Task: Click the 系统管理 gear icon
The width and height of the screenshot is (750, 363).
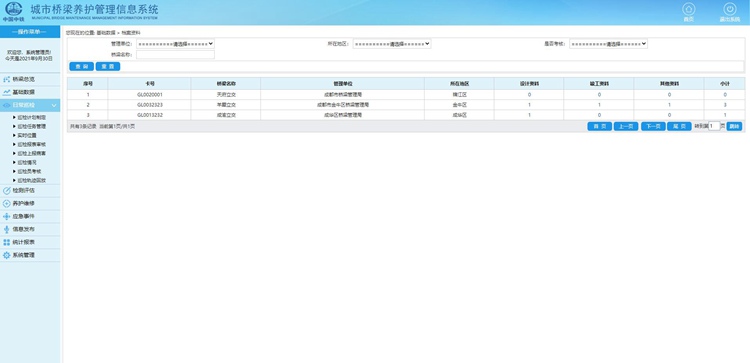Action: [x=7, y=255]
